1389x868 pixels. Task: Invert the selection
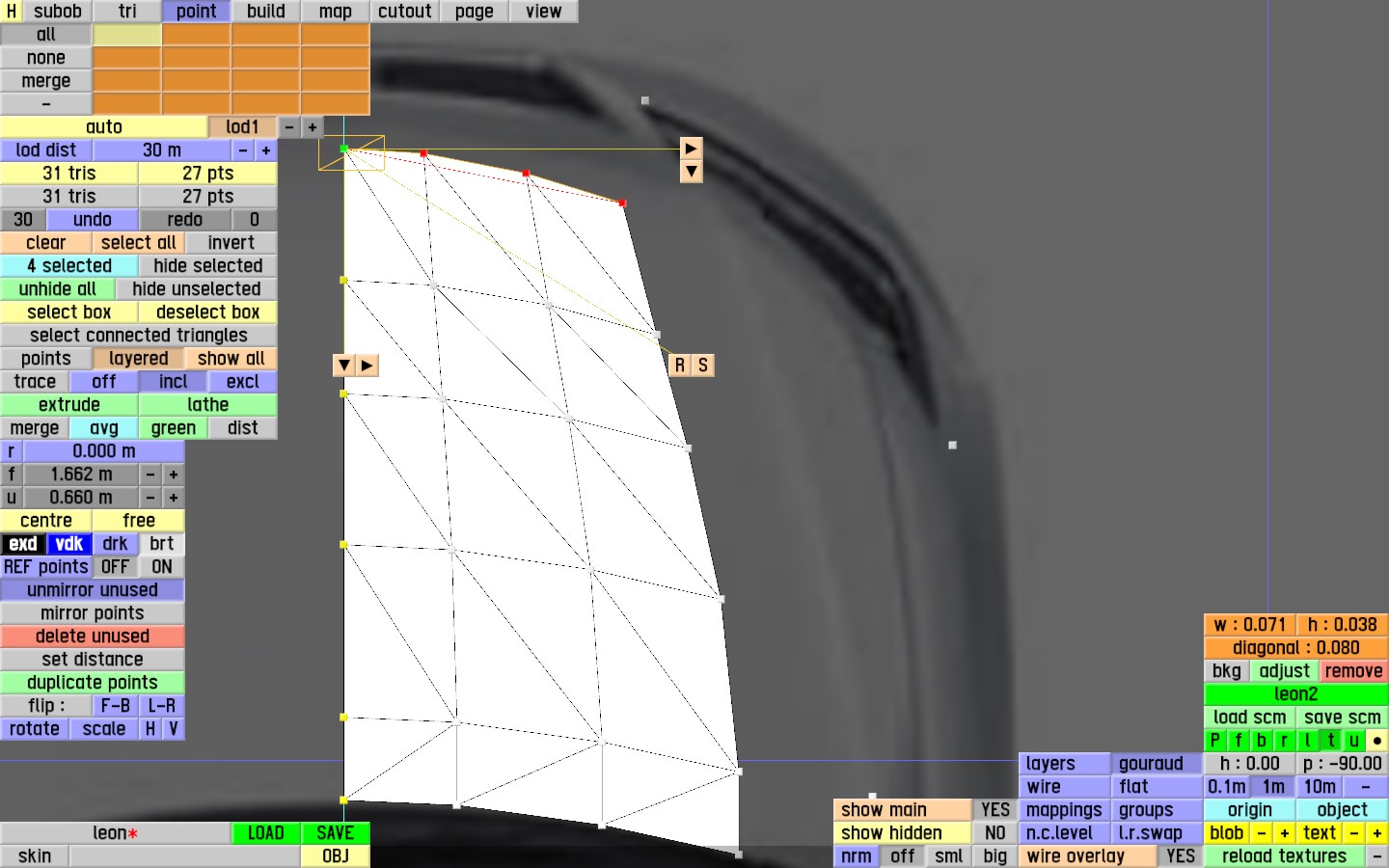click(x=231, y=243)
